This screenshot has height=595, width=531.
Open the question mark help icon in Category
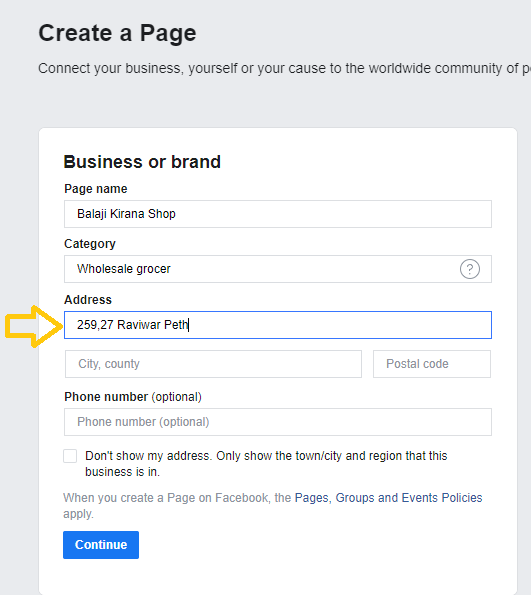point(470,269)
